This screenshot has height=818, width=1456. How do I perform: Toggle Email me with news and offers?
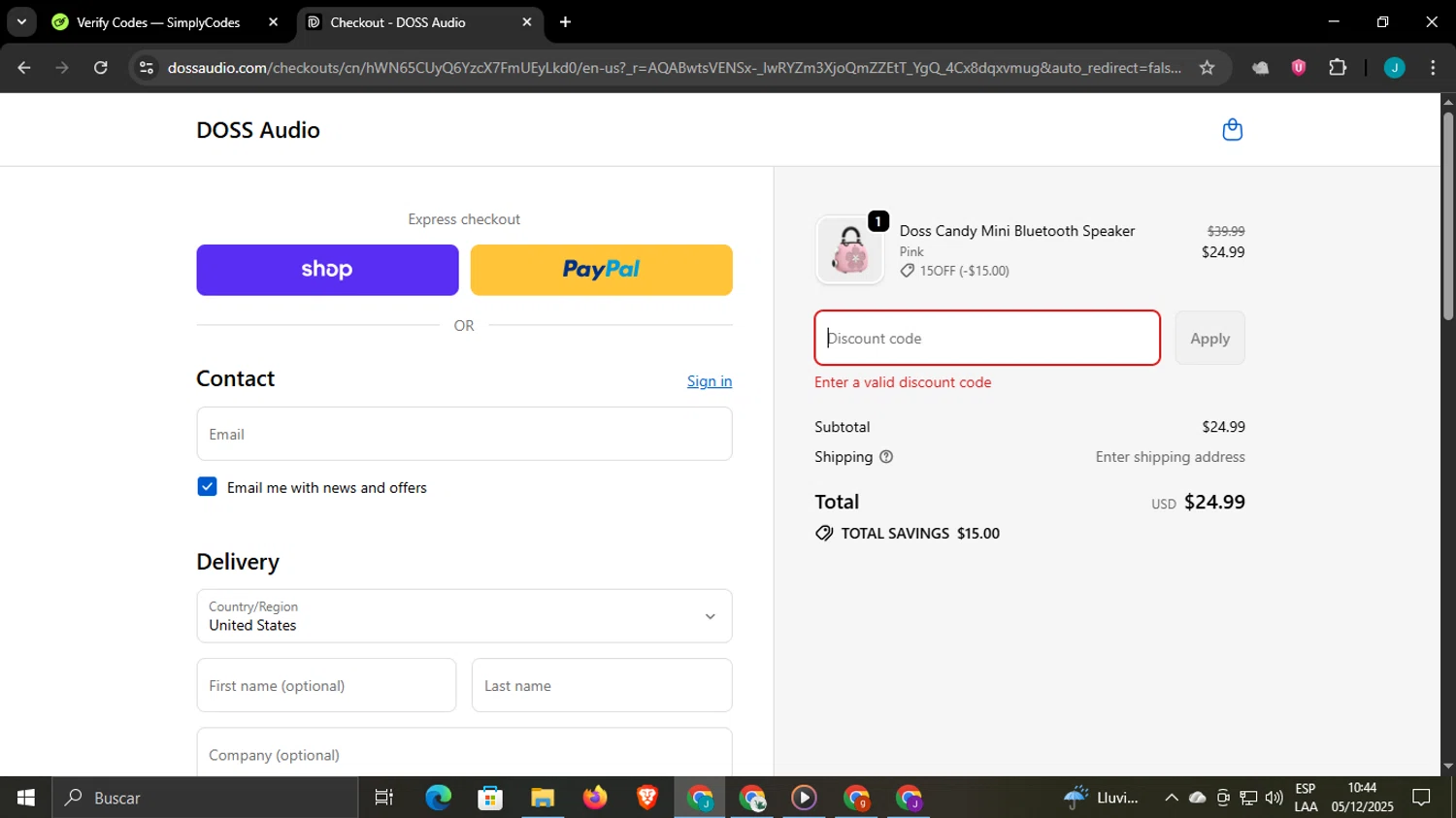207,487
